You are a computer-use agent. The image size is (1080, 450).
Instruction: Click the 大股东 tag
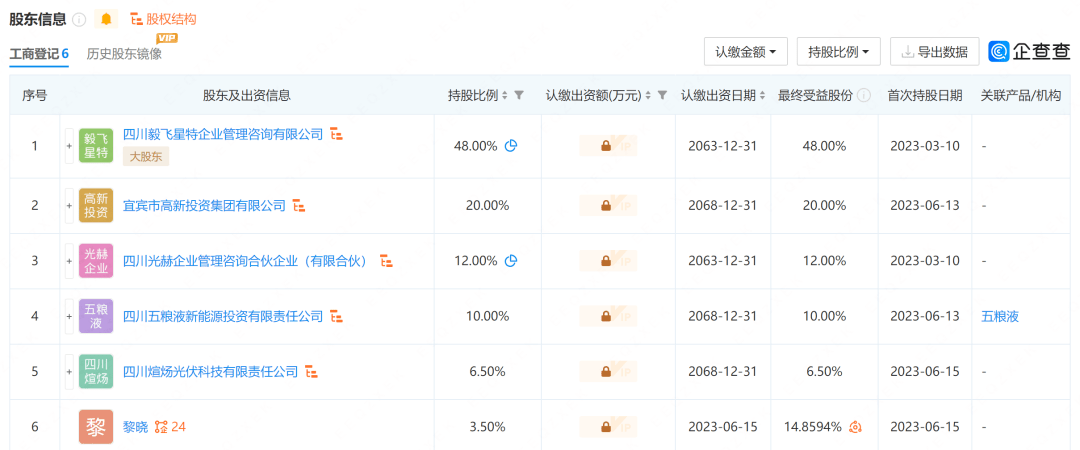pos(146,156)
